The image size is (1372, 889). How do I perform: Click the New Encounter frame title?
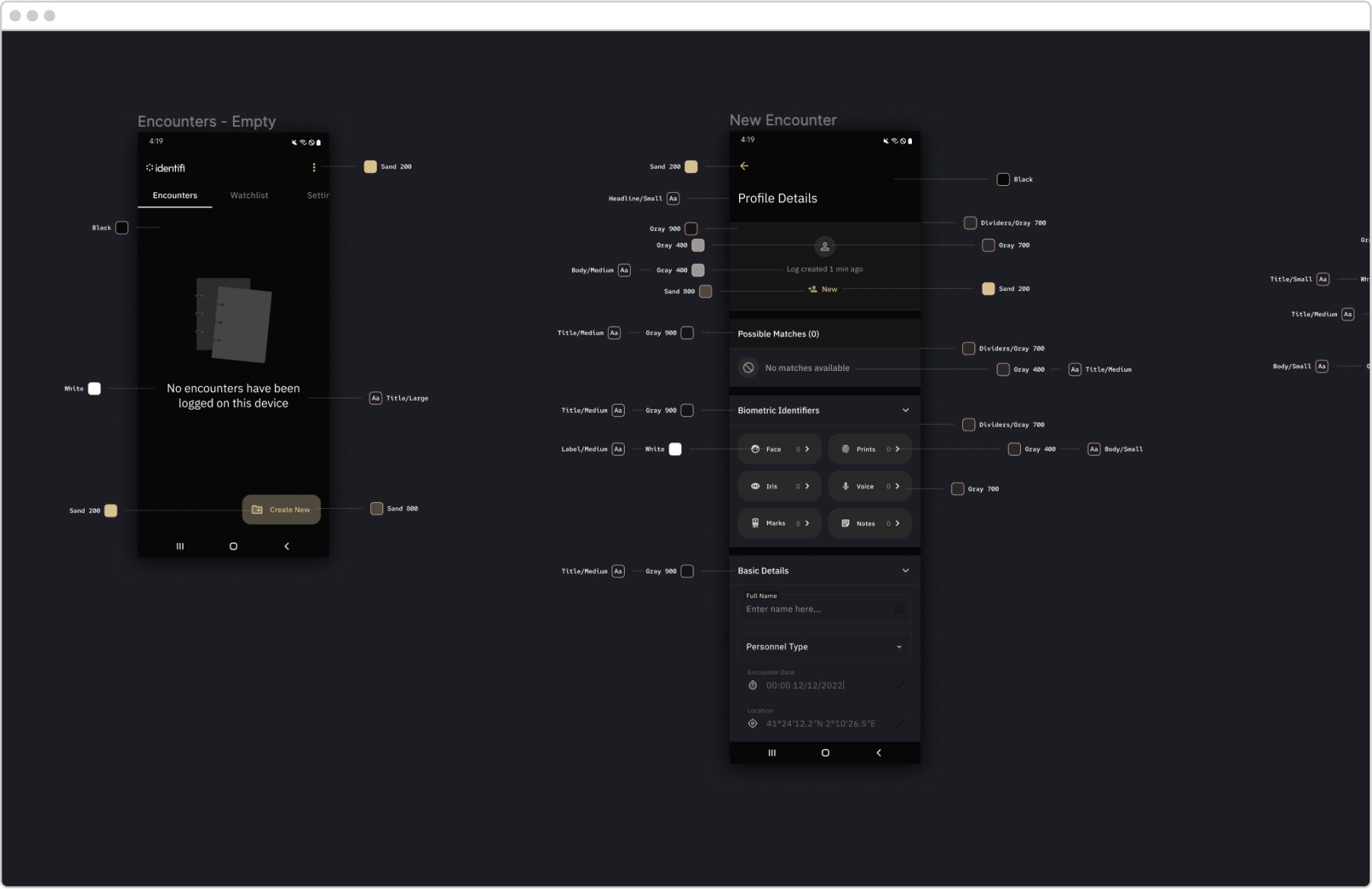pyautogui.click(x=782, y=120)
